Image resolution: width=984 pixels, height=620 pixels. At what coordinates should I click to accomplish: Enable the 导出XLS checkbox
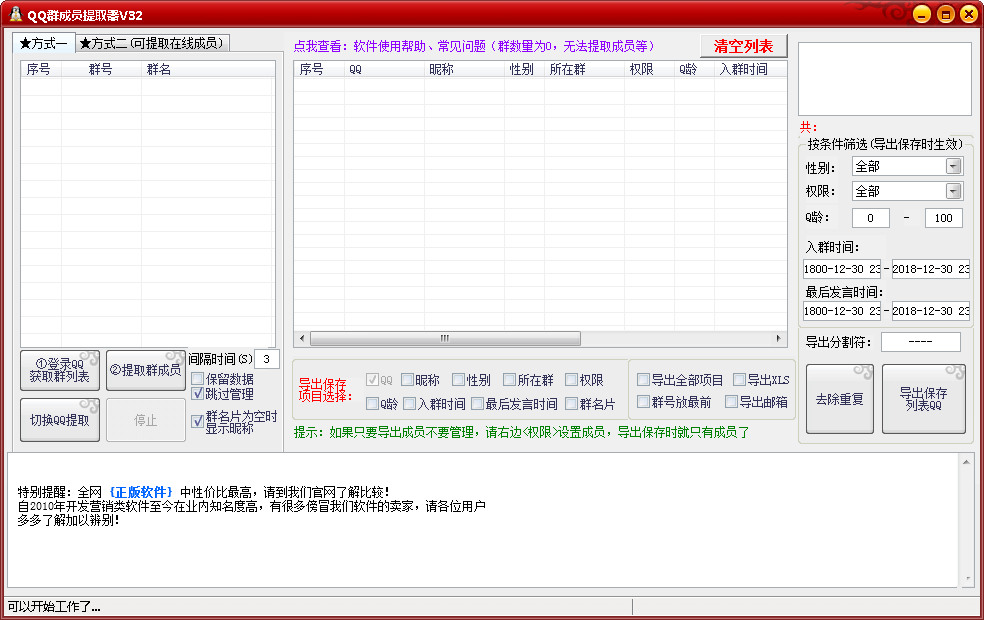click(x=739, y=379)
